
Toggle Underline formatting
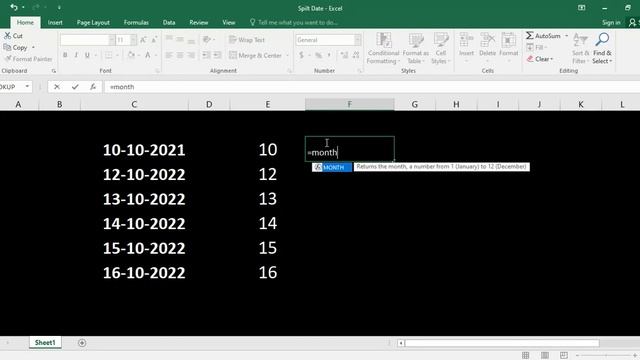(x=87, y=55)
